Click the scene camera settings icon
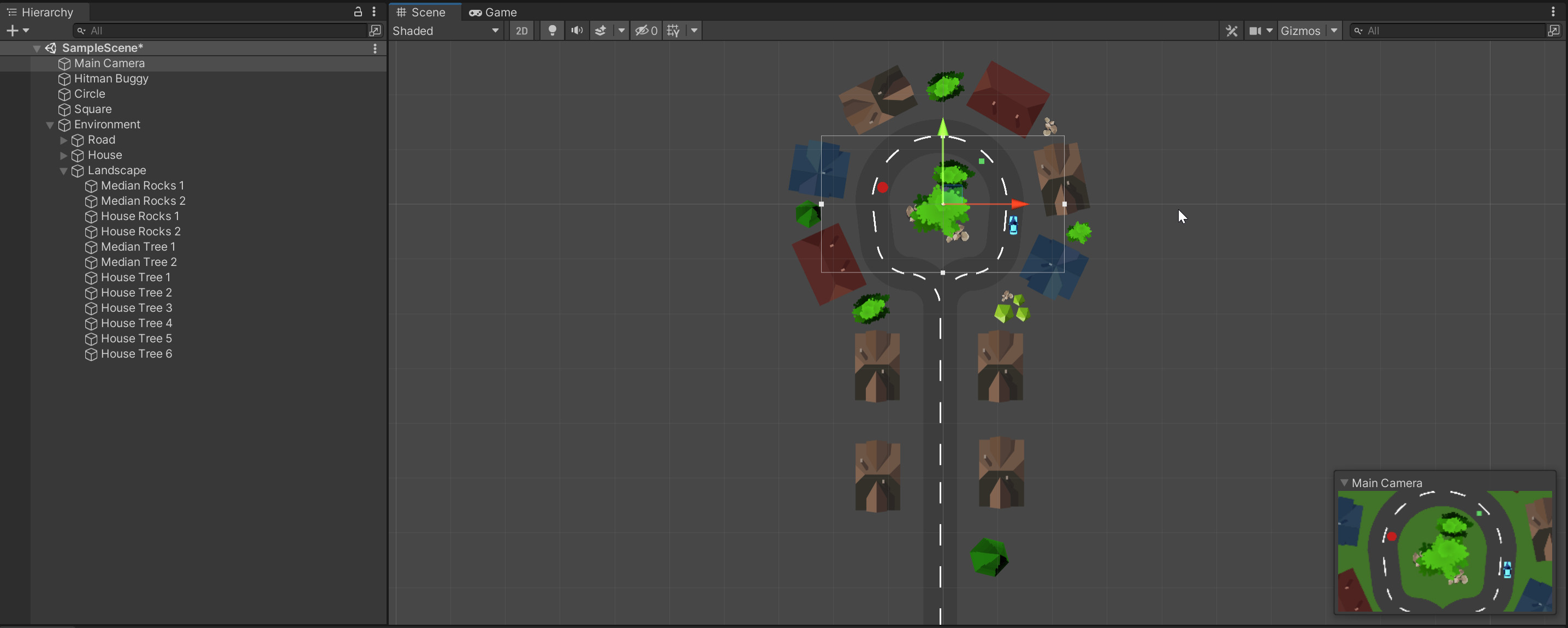1568x628 pixels. tap(1255, 31)
